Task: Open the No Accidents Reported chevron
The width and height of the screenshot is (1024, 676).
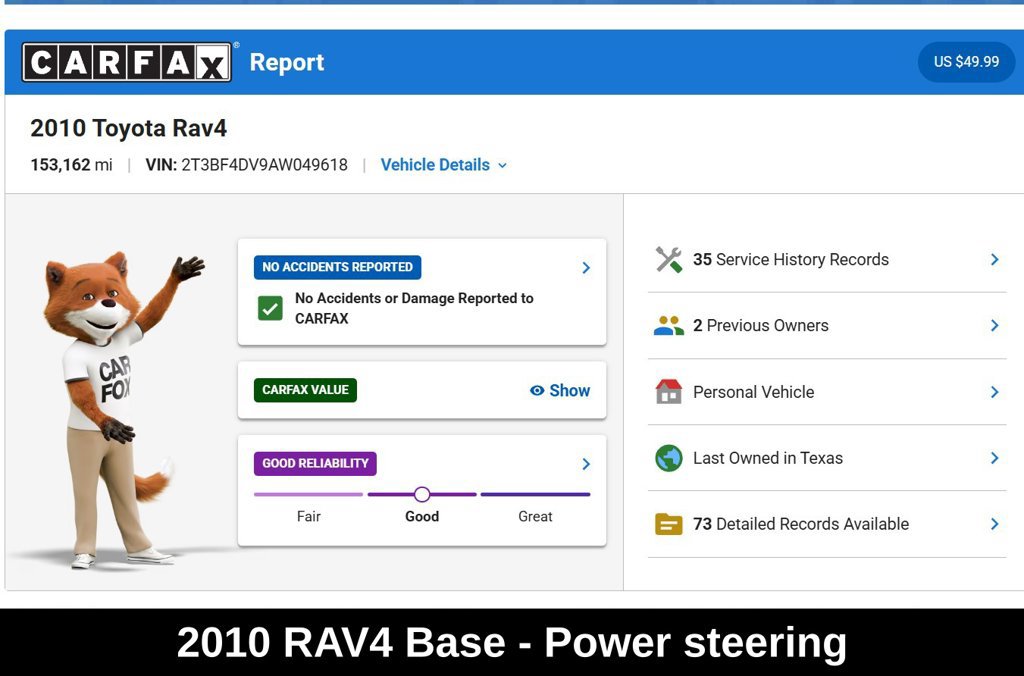Action: coord(586,268)
